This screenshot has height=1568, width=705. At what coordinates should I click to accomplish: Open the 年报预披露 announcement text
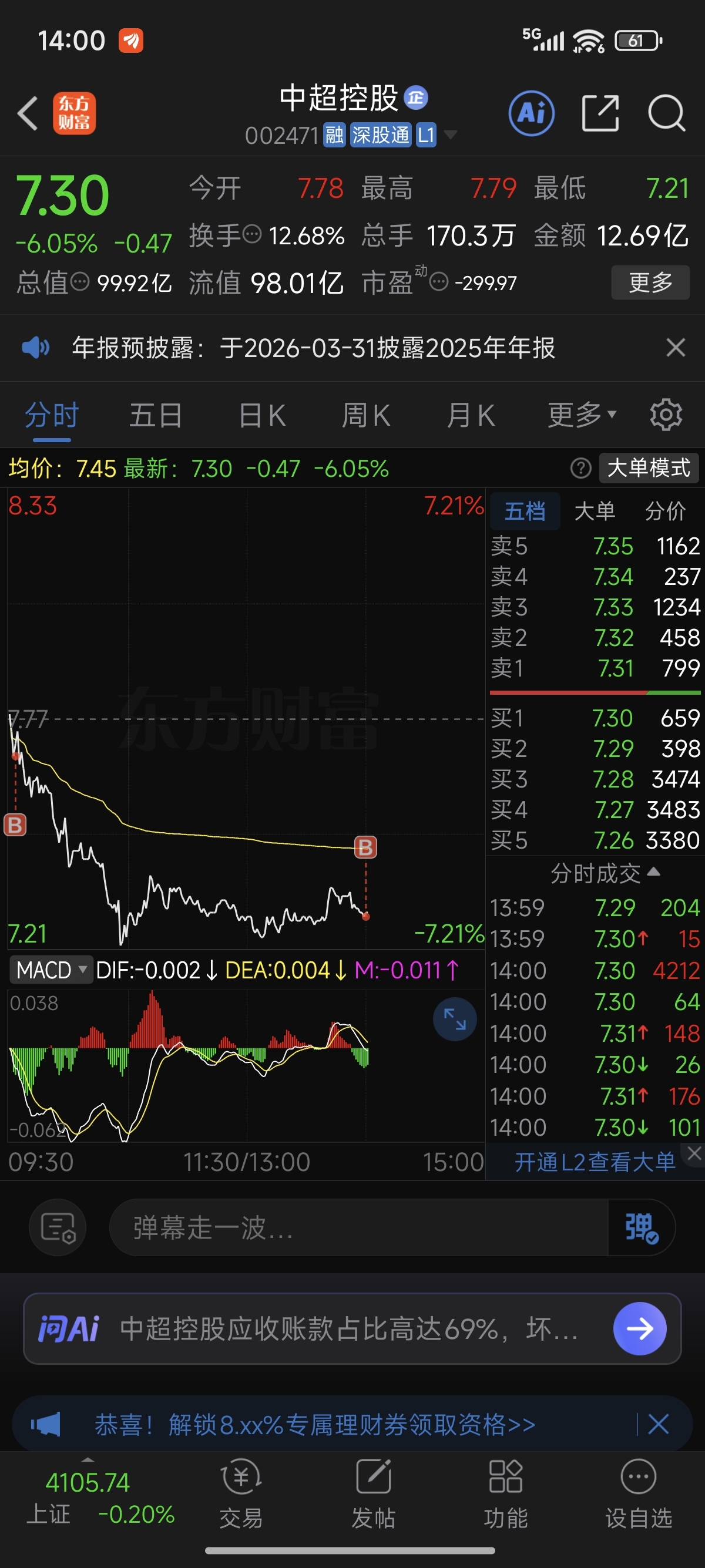click(x=314, y=348)
